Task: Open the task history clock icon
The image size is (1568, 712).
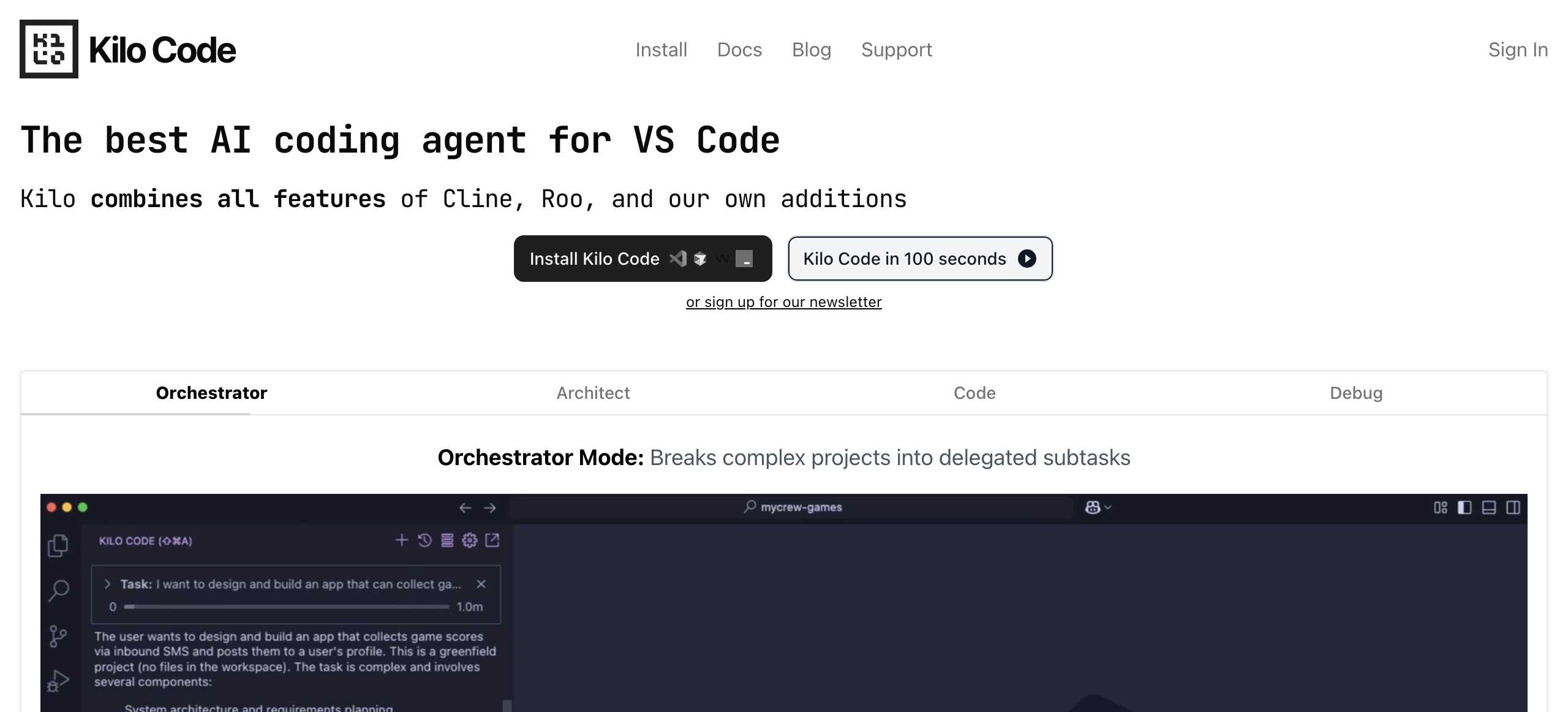Action: coord(424,540)
